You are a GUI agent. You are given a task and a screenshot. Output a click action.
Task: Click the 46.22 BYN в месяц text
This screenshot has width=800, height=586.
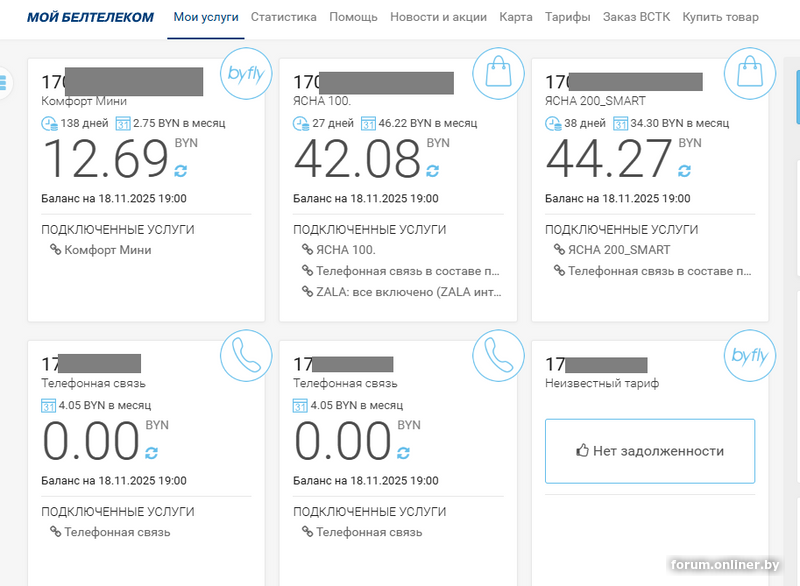[x=428, y=123]
